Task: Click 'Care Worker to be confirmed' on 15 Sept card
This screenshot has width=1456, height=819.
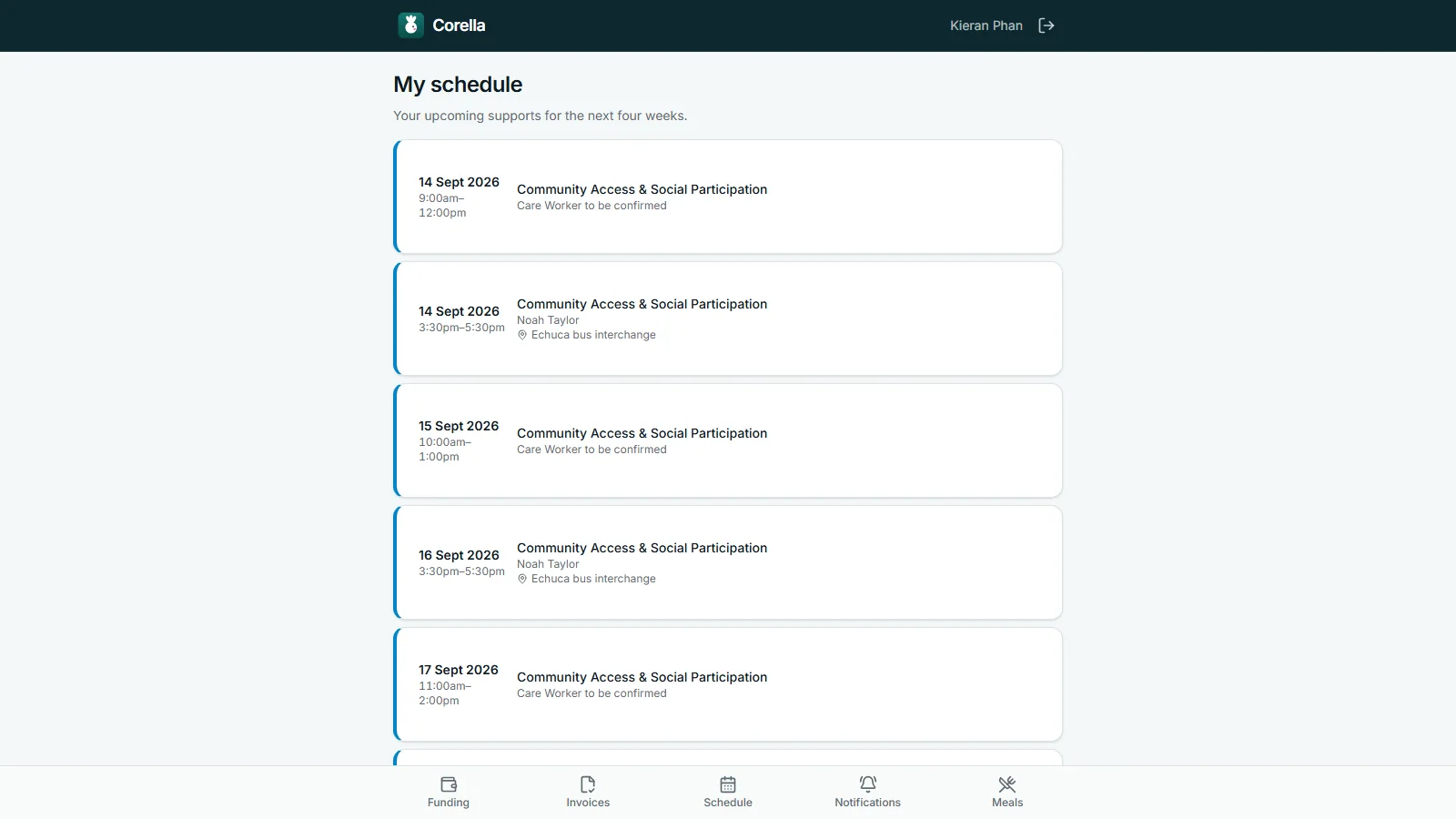Action: [591, 450]
